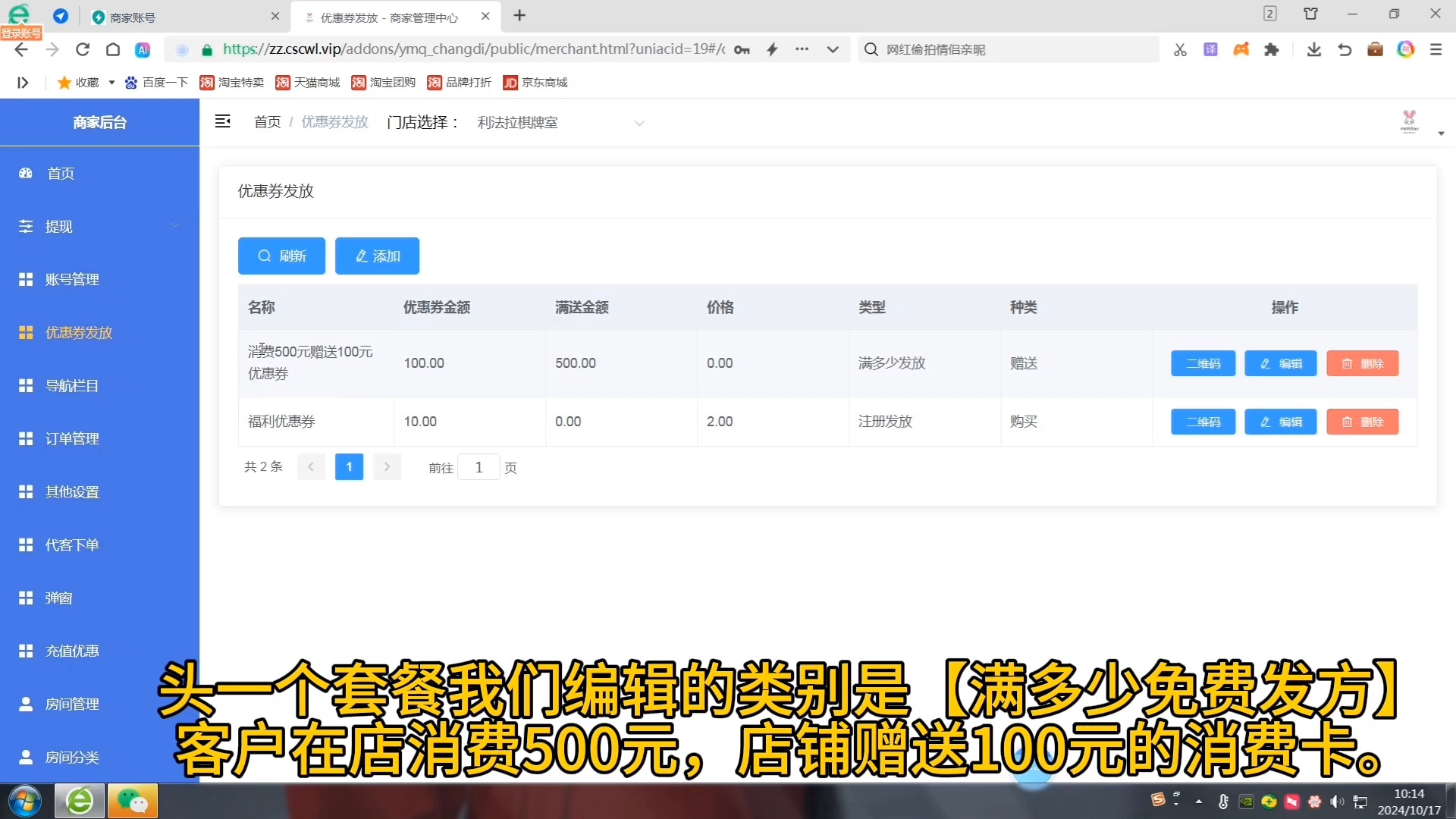Select the 订单管理 sidebar icon

coord(25,438)
